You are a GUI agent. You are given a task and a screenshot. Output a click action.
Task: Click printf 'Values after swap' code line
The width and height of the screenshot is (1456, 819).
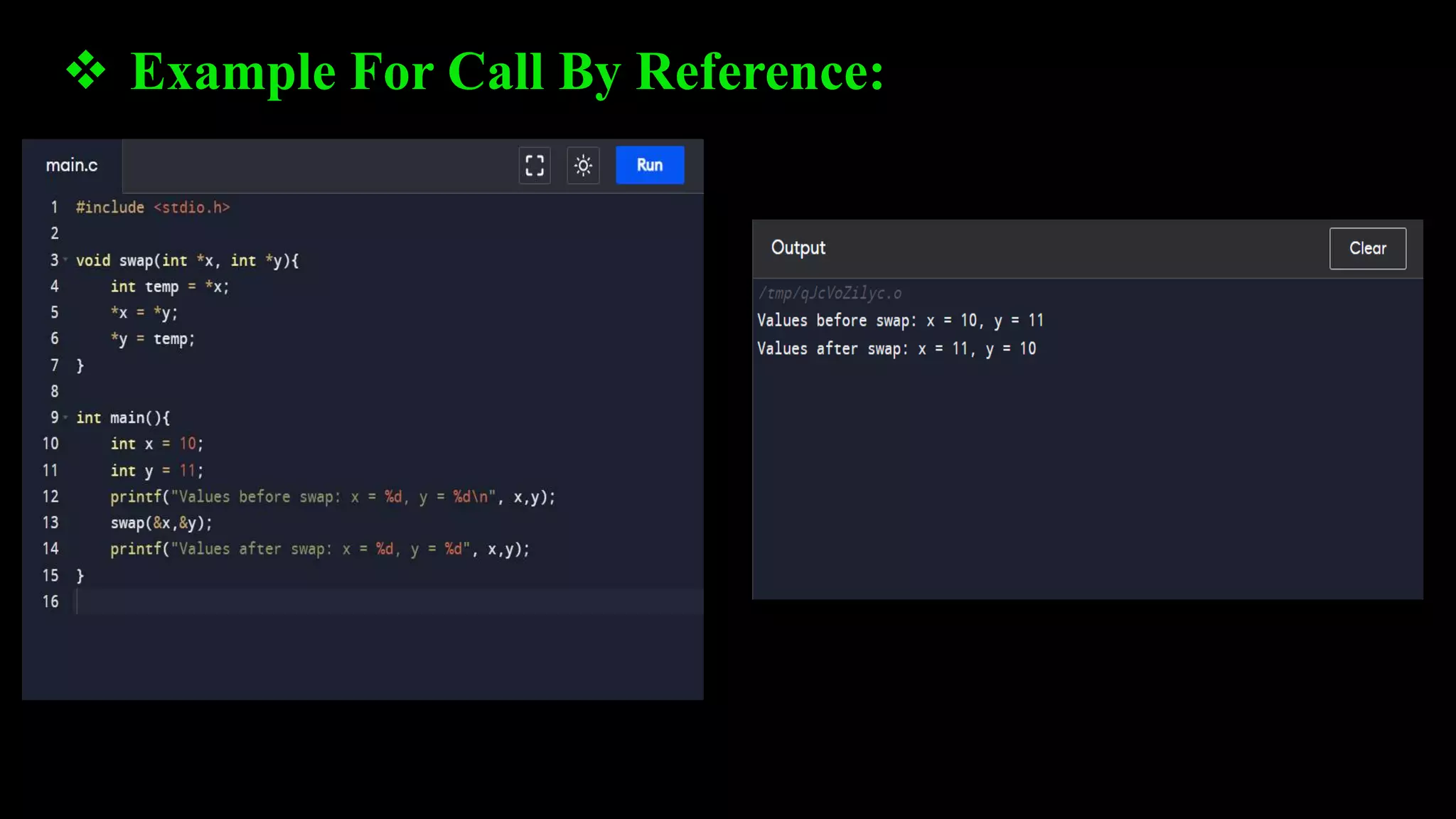(x=320, y=549)
